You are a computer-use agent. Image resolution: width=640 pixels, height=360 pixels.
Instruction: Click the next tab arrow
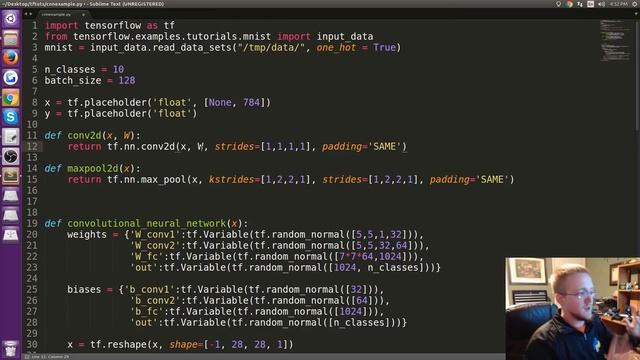click(30, 14)
